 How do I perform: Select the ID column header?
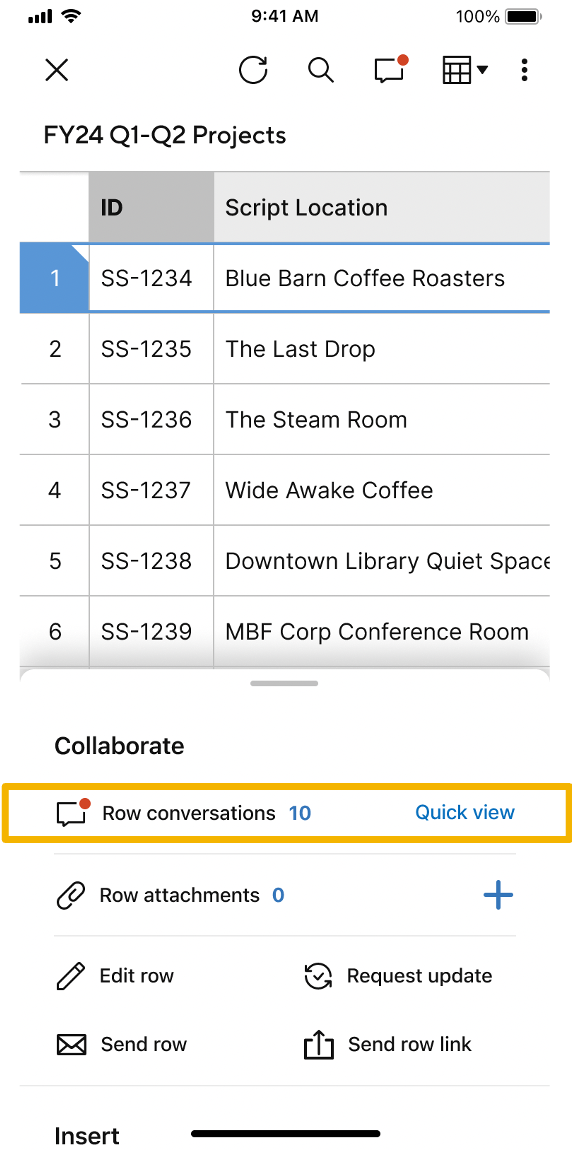click(x=152, y=208)
